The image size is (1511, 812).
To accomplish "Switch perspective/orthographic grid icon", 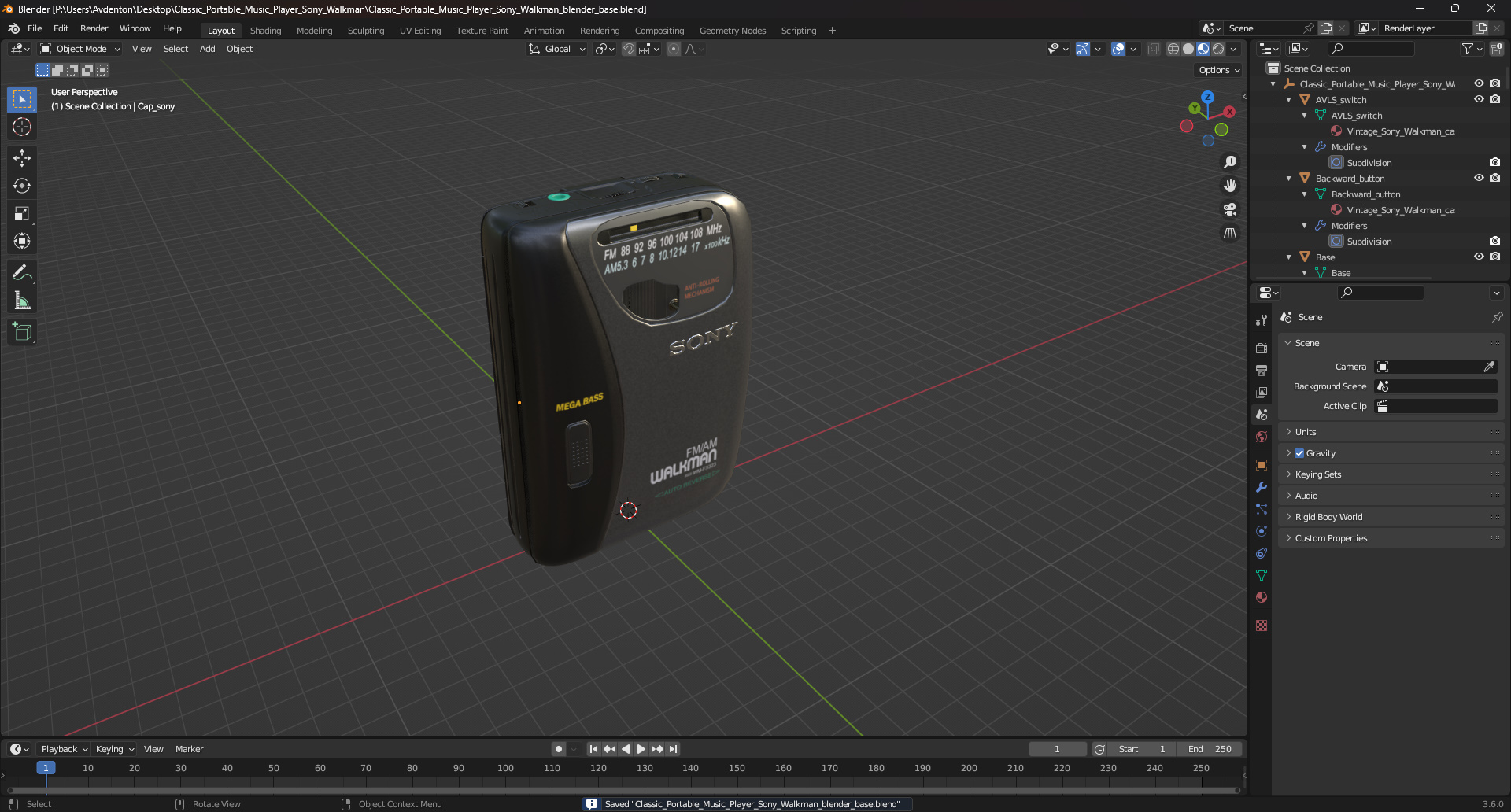I will [x=1230, y=234].
